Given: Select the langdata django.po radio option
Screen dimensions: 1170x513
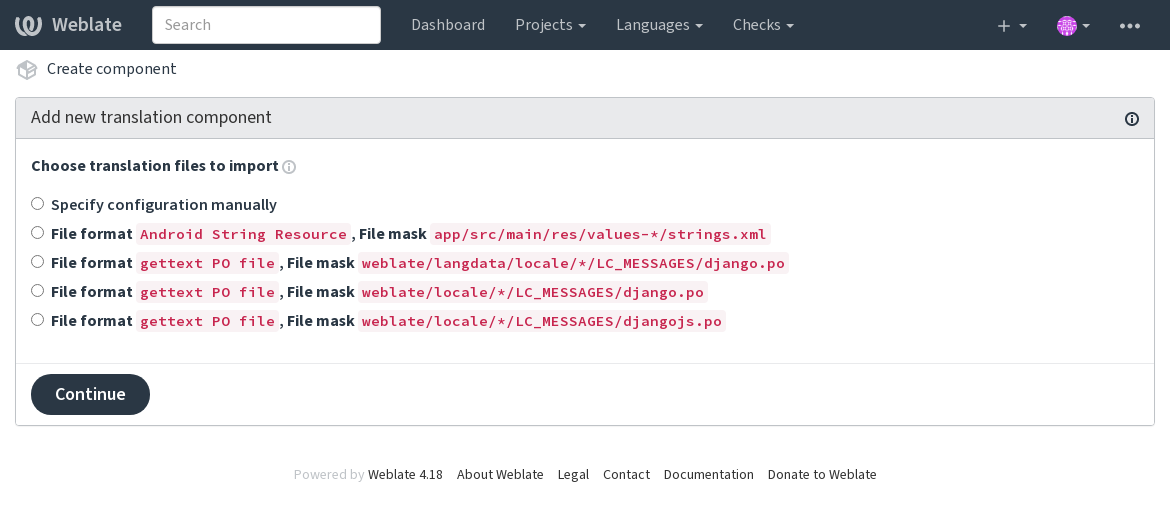Looking at the screenshot, I should 37,262.
